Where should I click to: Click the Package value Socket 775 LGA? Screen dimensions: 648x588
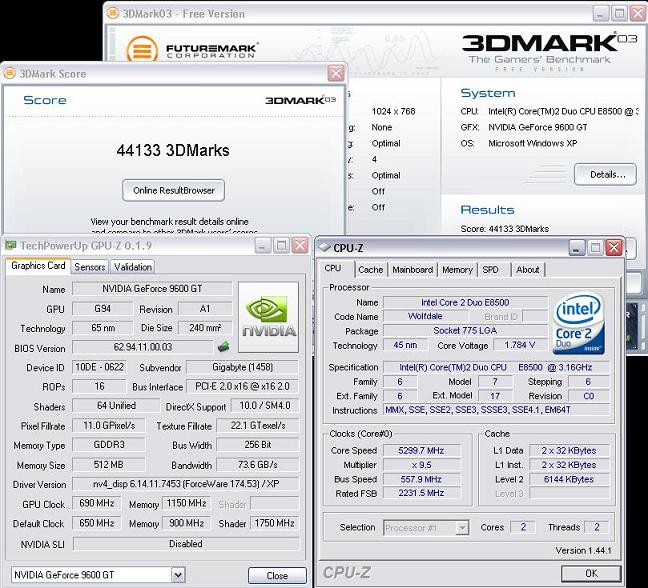pos(465,331)
